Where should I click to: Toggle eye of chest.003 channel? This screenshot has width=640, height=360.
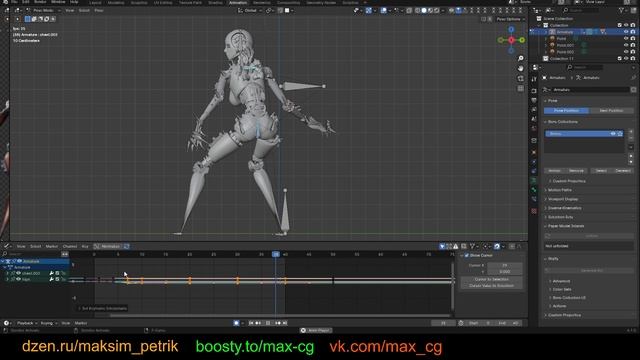(18, 273)
